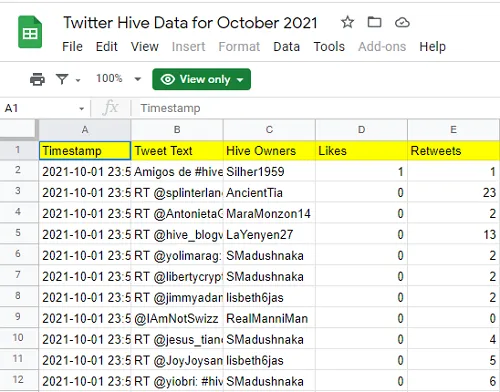Click the Likes header cell
Image resolution: width=500 pixels, height=392 pixels.
point(361,151)
